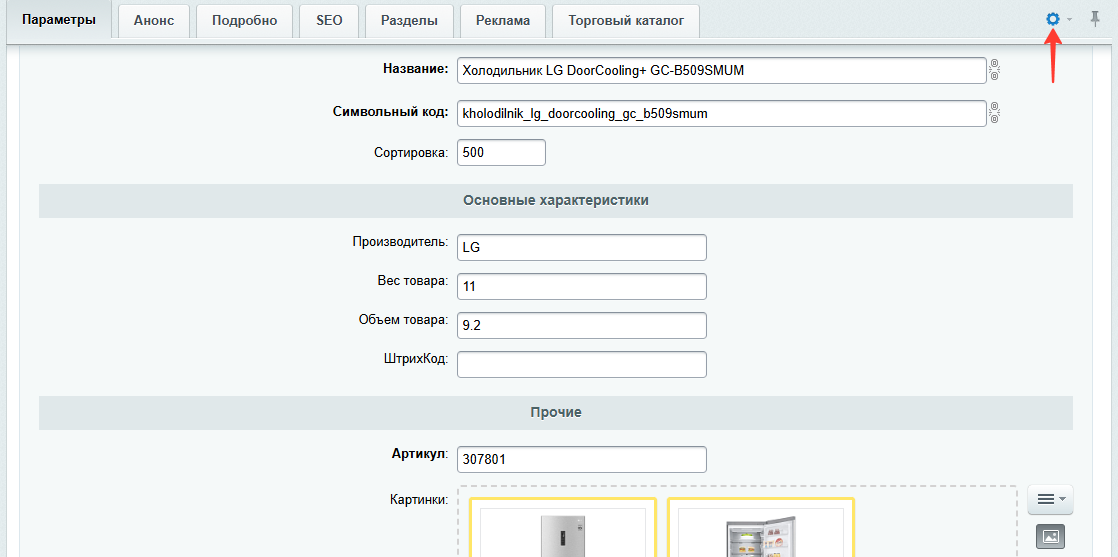Pin the form with the pin icon

click(1095, 19)
